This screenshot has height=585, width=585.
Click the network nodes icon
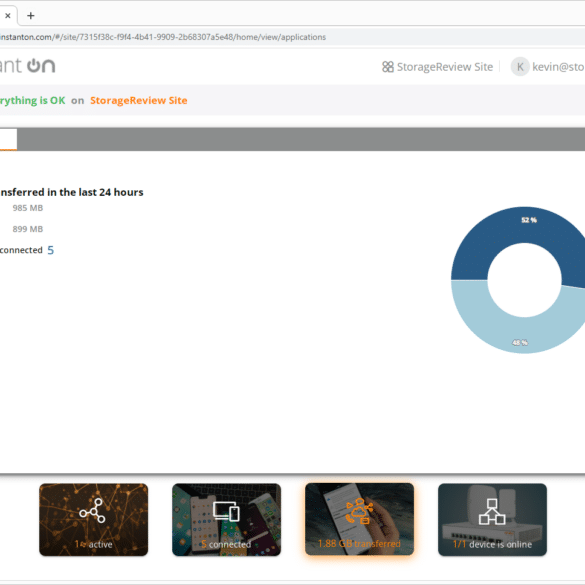[x=92, y=511]
